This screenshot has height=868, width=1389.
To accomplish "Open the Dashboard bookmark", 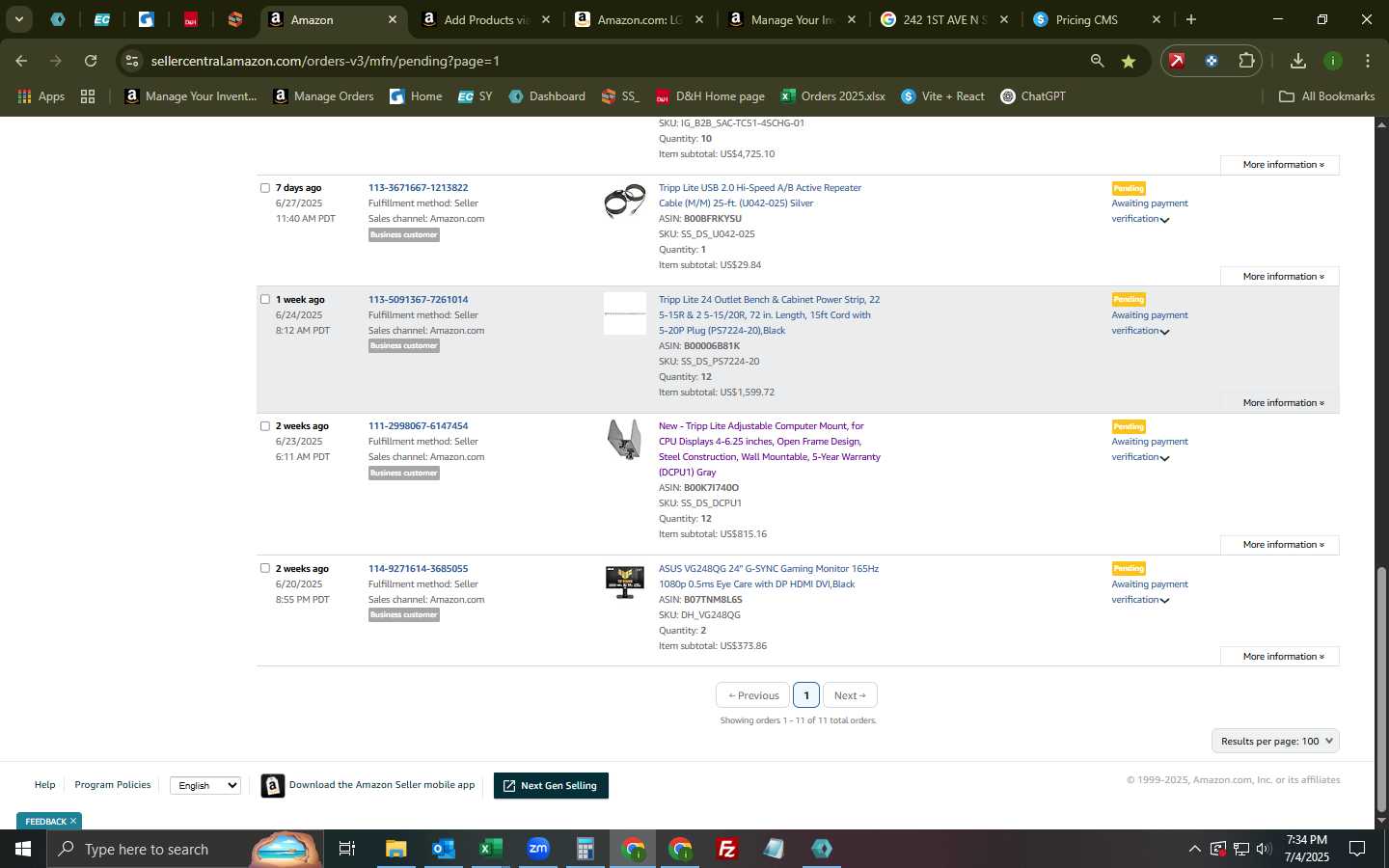I will pyautogui.click(x=547, y=96).
